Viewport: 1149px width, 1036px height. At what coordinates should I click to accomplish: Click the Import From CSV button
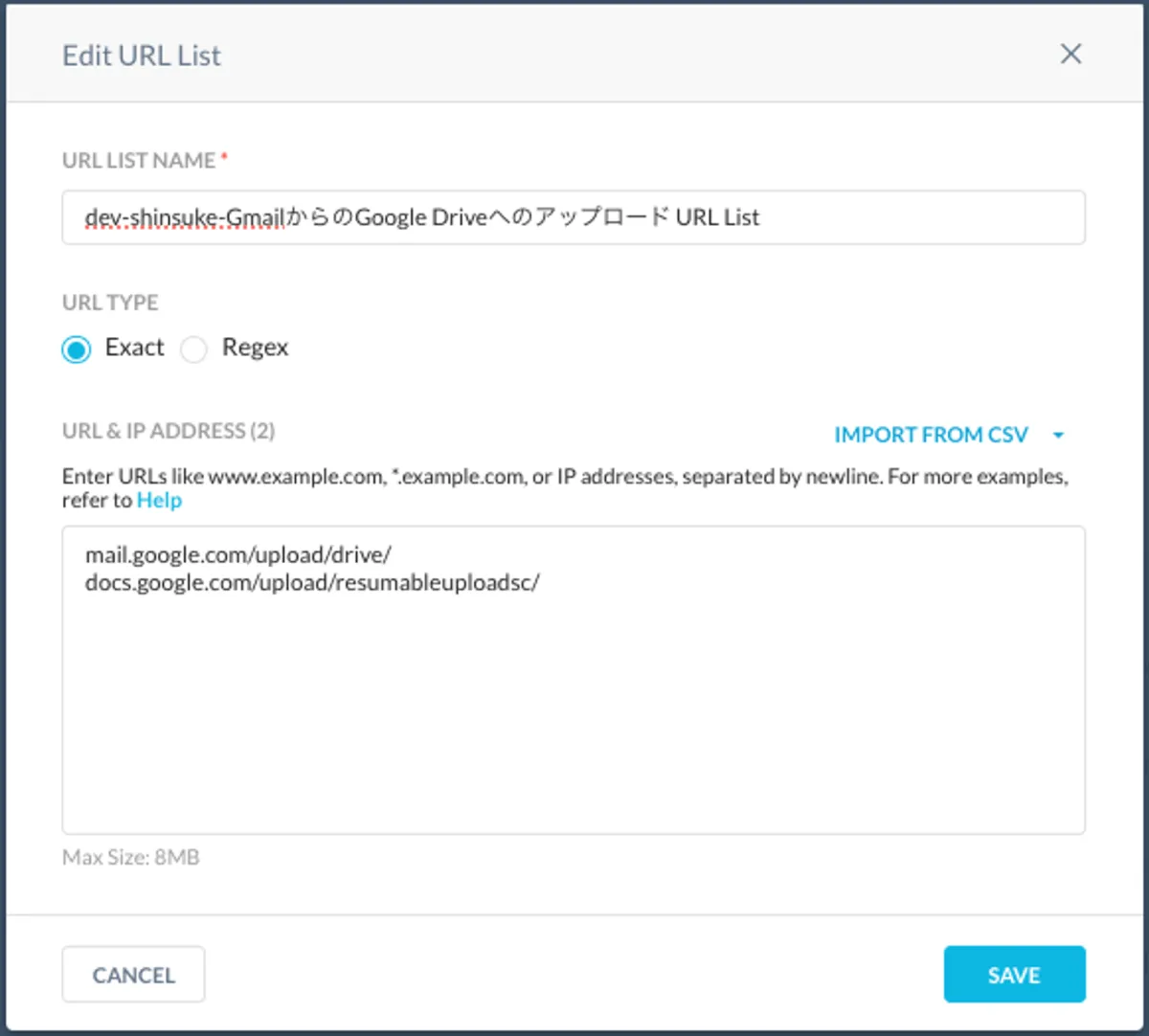coord(931,435)
